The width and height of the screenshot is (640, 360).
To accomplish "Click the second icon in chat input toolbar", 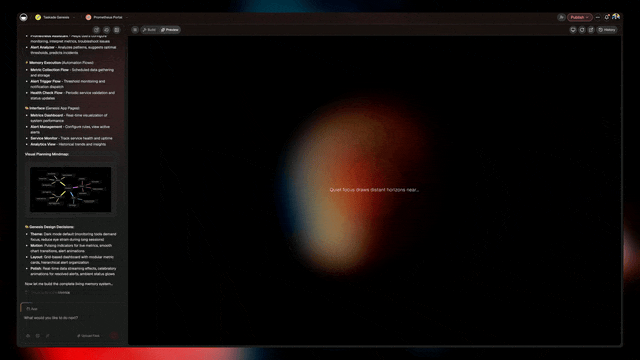I will point(38,336).
